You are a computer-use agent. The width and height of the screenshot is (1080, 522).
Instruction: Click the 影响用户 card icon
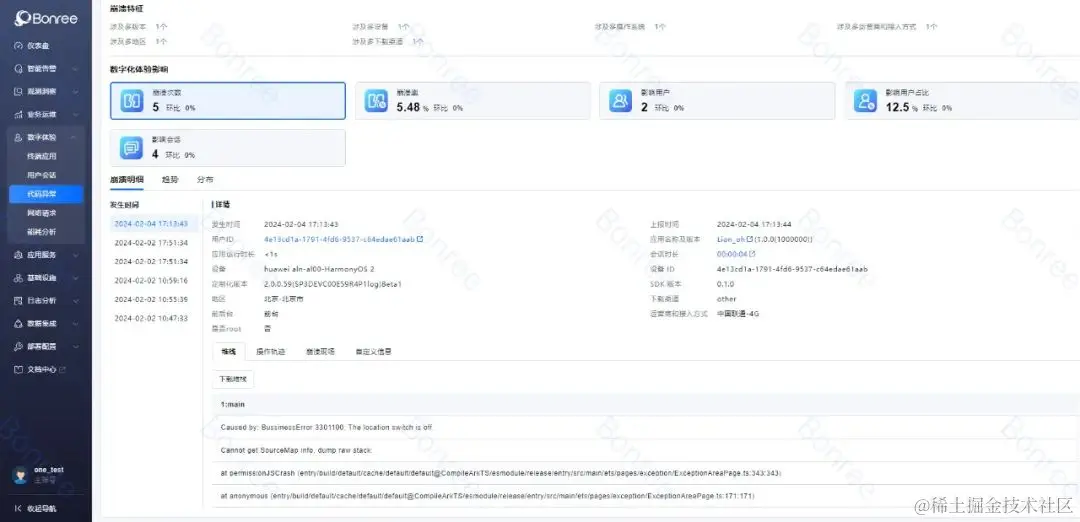[x=621, y=101]
